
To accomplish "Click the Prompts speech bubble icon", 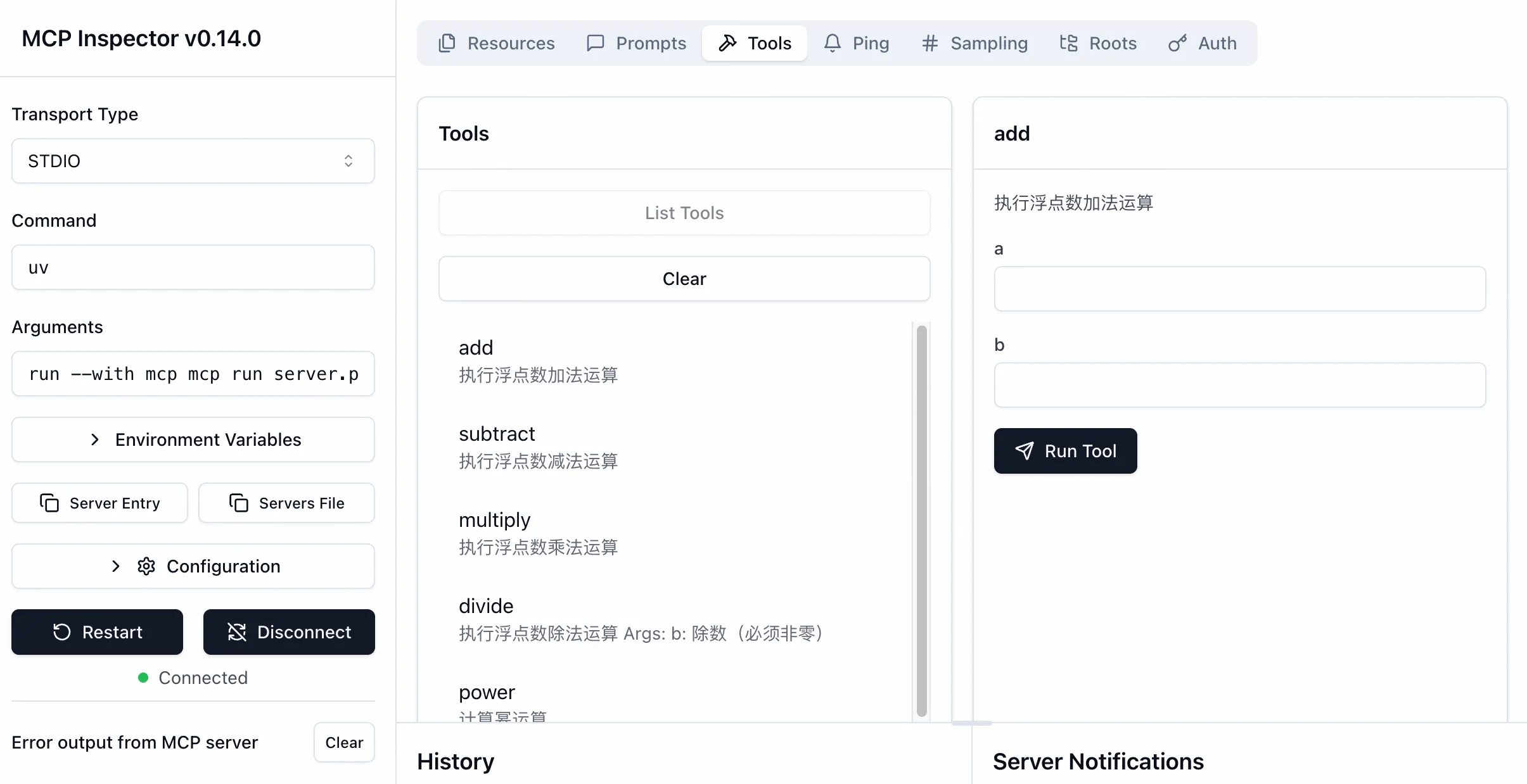I will [x=595, y=43].
